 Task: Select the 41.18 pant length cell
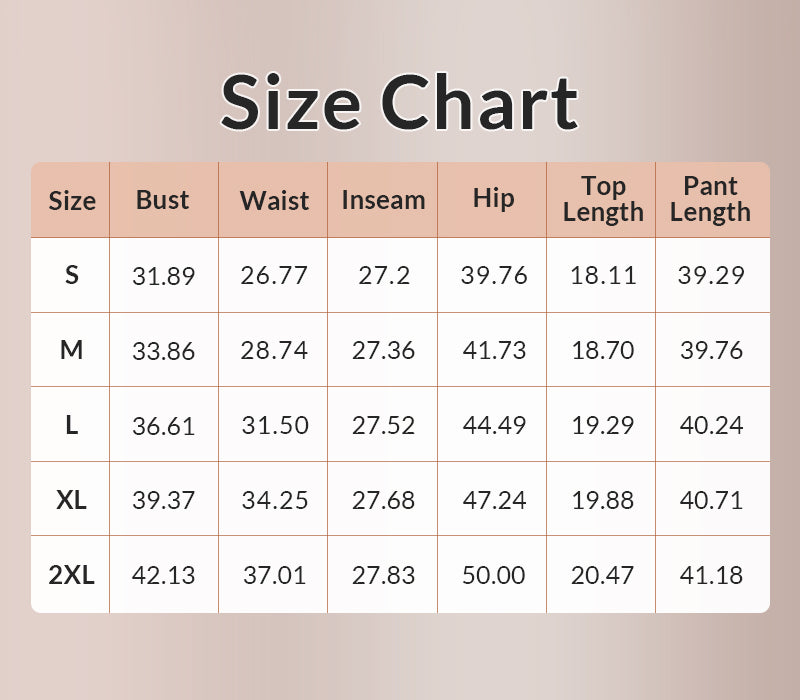pos(711,575)
